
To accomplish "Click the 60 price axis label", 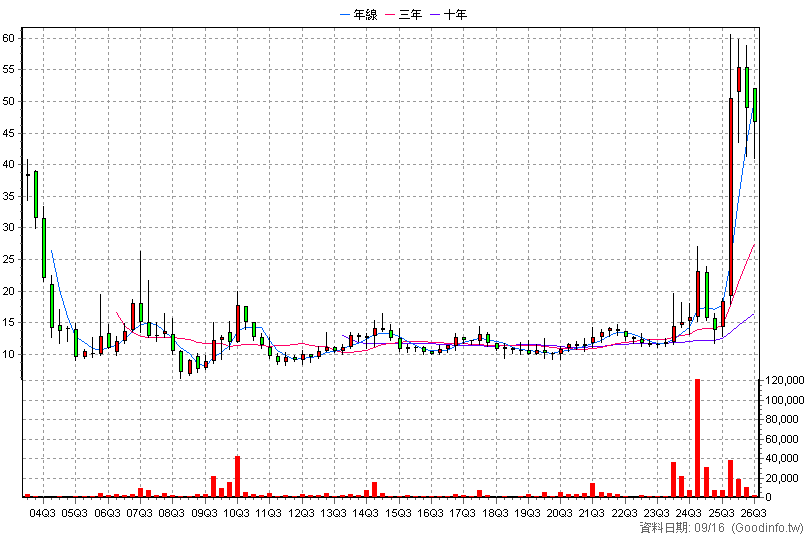I will [x=8, y=38].
